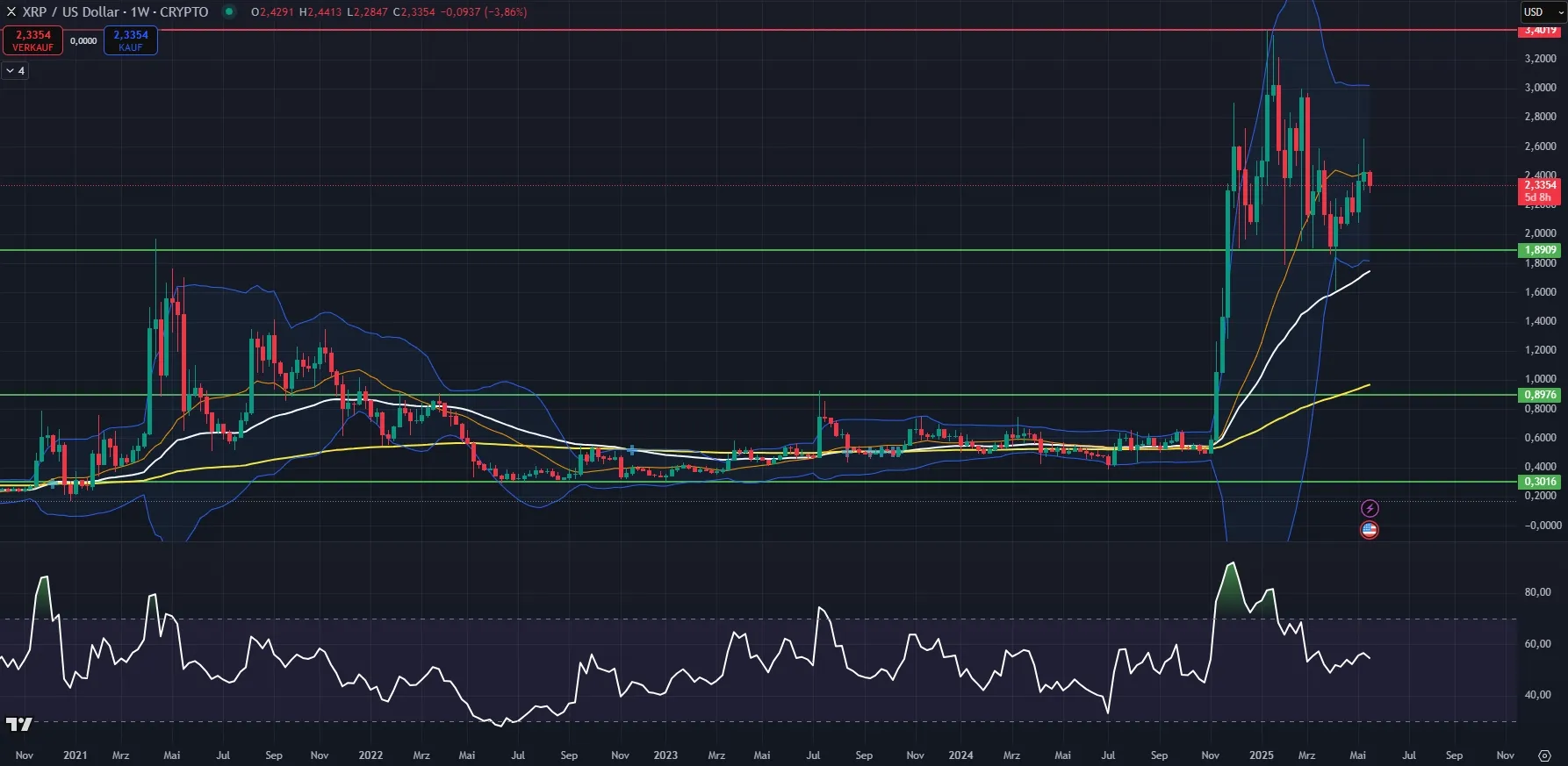The width and height of the screenshot is (1568, 766).
Task: Click the TradingView logo
Action: 19,724
